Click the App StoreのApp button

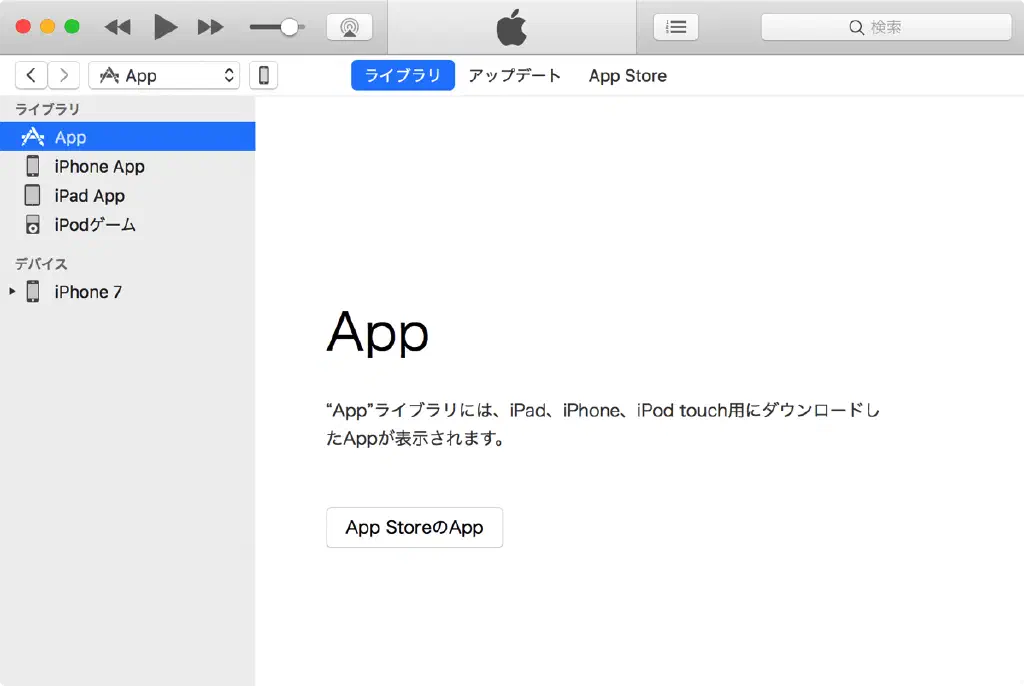pos(414,527)
